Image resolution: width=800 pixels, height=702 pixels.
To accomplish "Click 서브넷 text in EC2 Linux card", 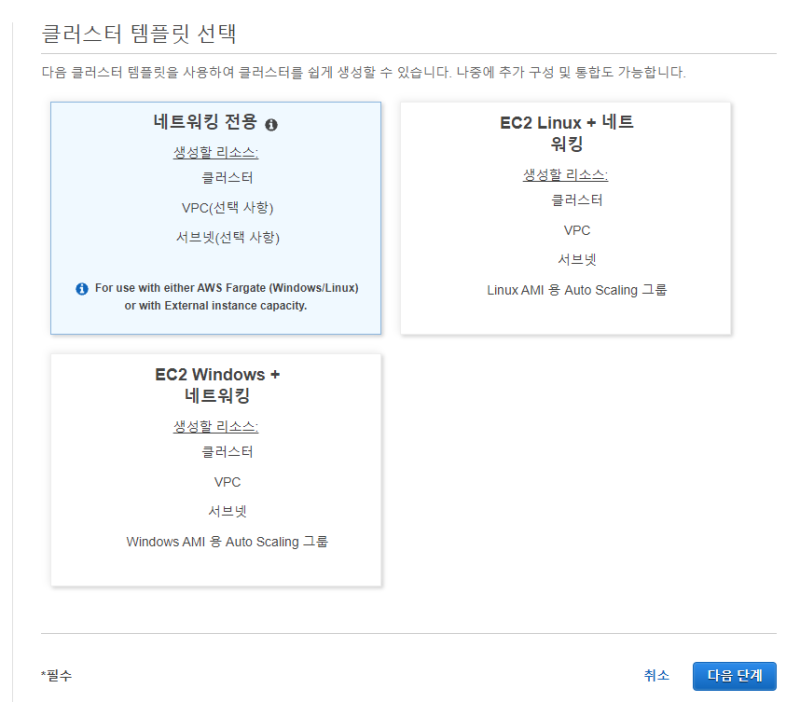I will pos(577,260).
